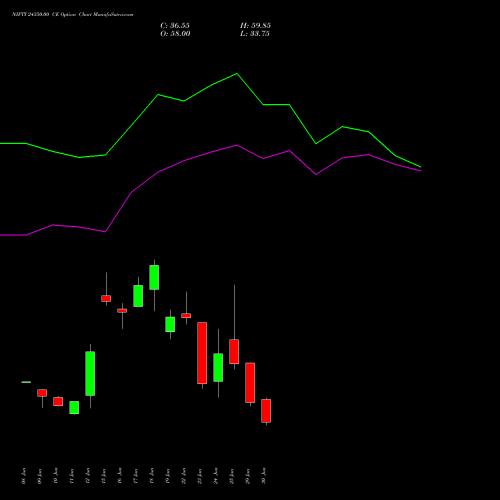Select the green candle for 19 Jun
Viewport: 500px width, 500px height.
[x=170, y=324]
